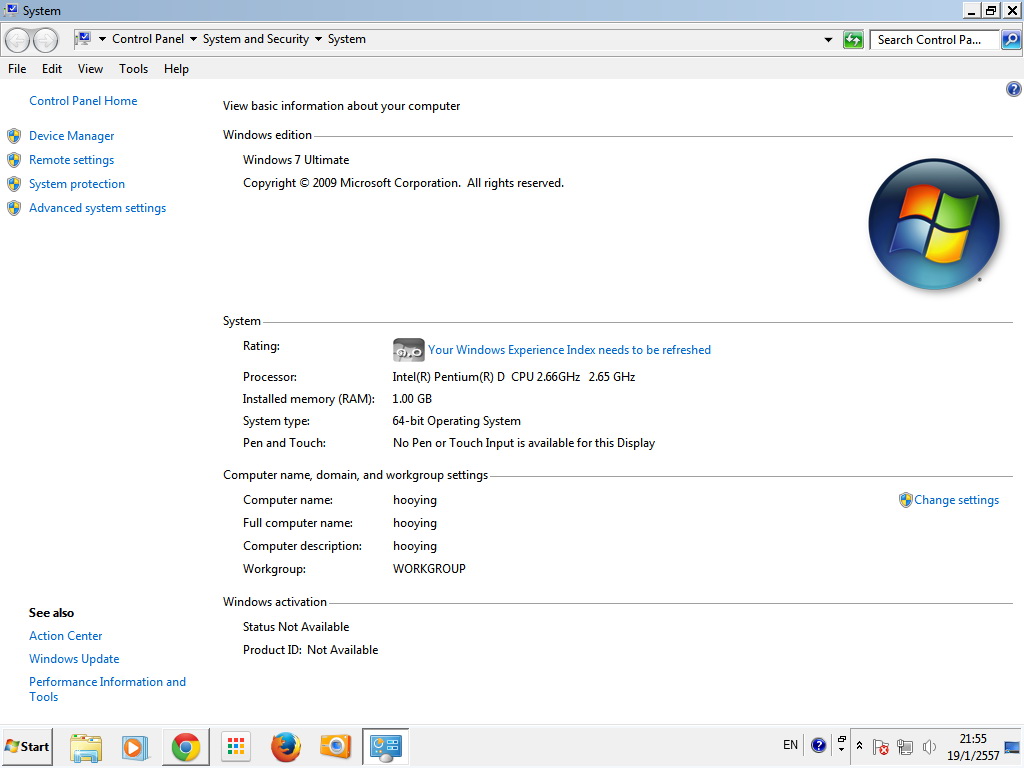Launch Windows Media Player from taskbar
The height and width of the screenshot is (768, 1024).
(x=135, y=748)
